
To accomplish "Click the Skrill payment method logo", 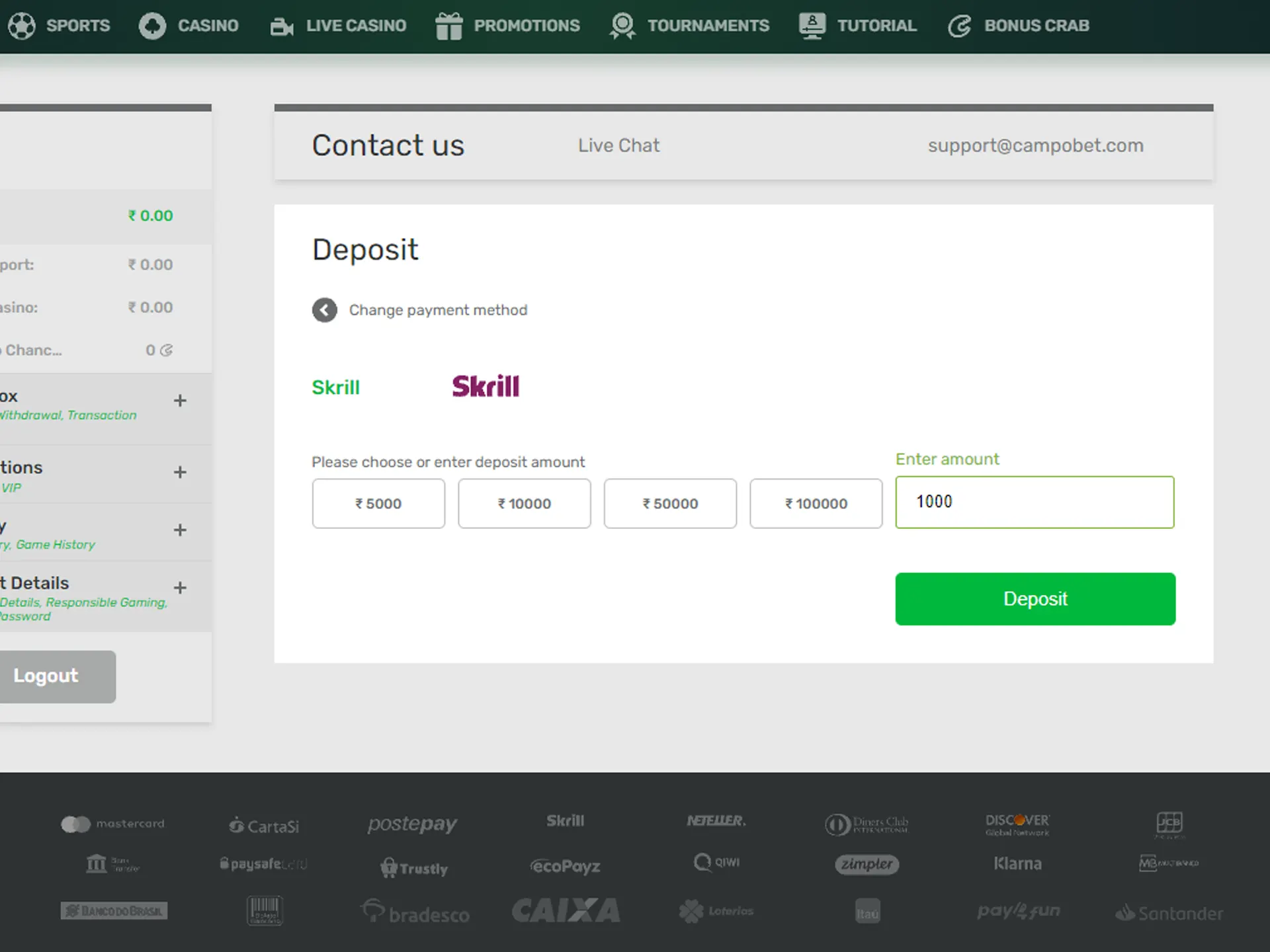I will pyautogui.click(x=485, y=386).
